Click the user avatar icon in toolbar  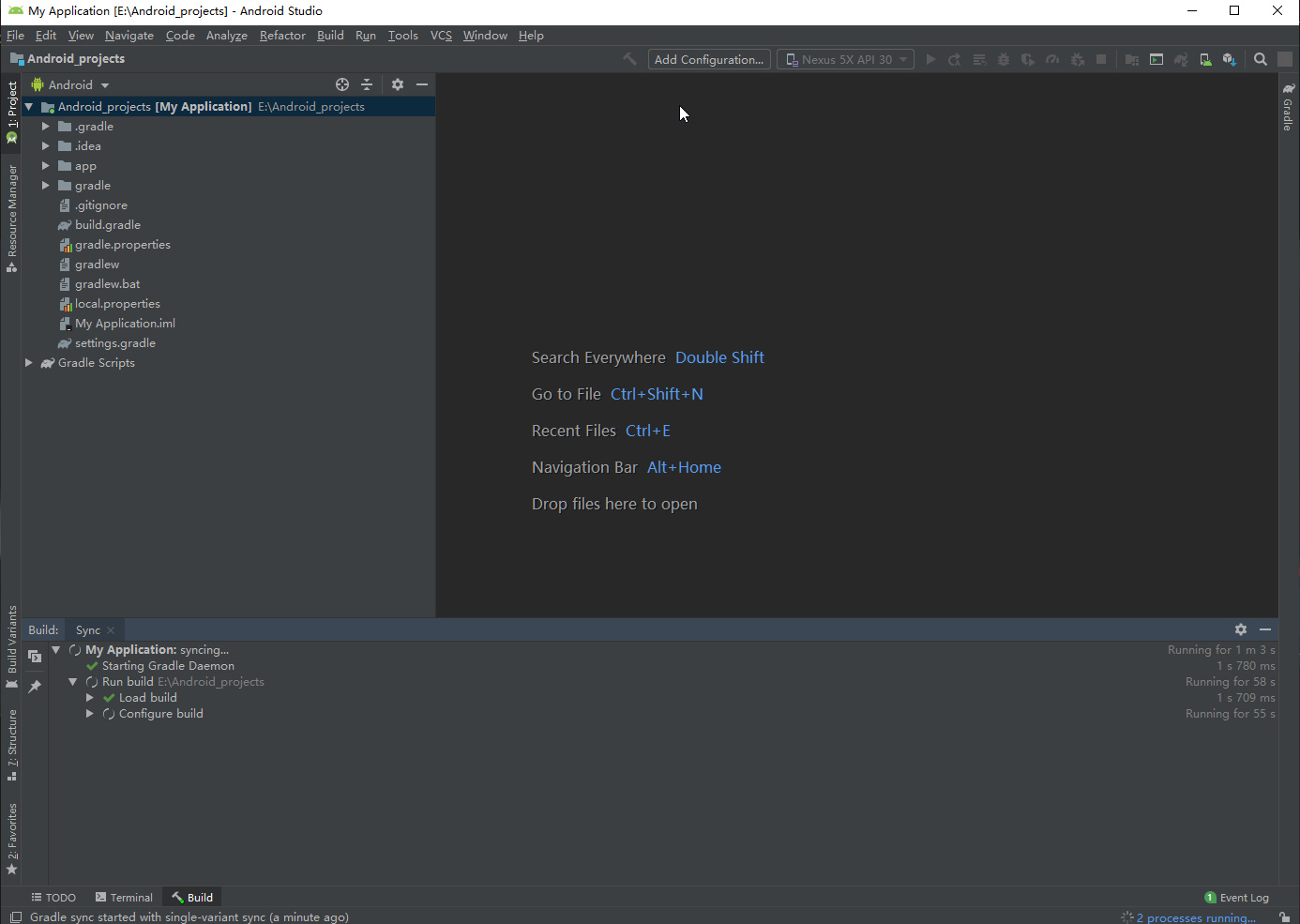click(1285, 59)
